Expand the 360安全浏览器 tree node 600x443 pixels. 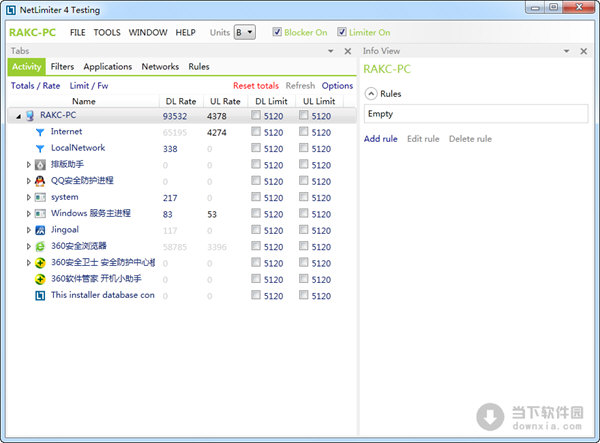click(x=28, y=246)
